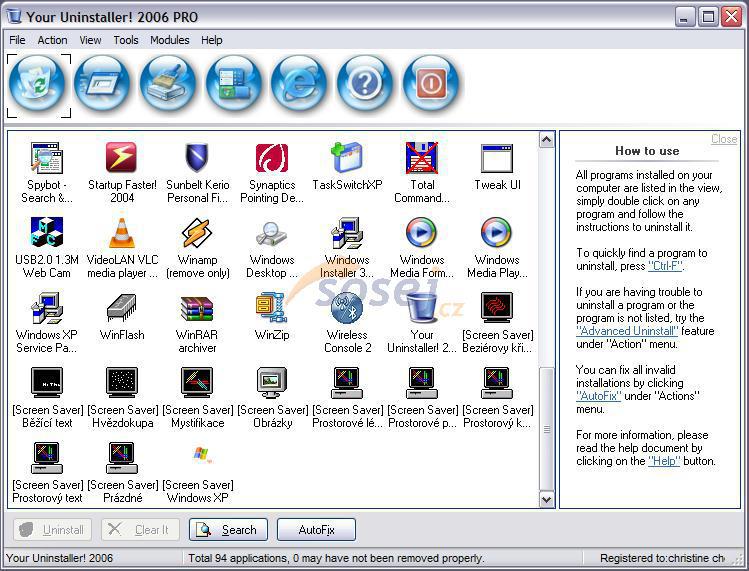Select the Tweak UI program icon

pos(497,158)
